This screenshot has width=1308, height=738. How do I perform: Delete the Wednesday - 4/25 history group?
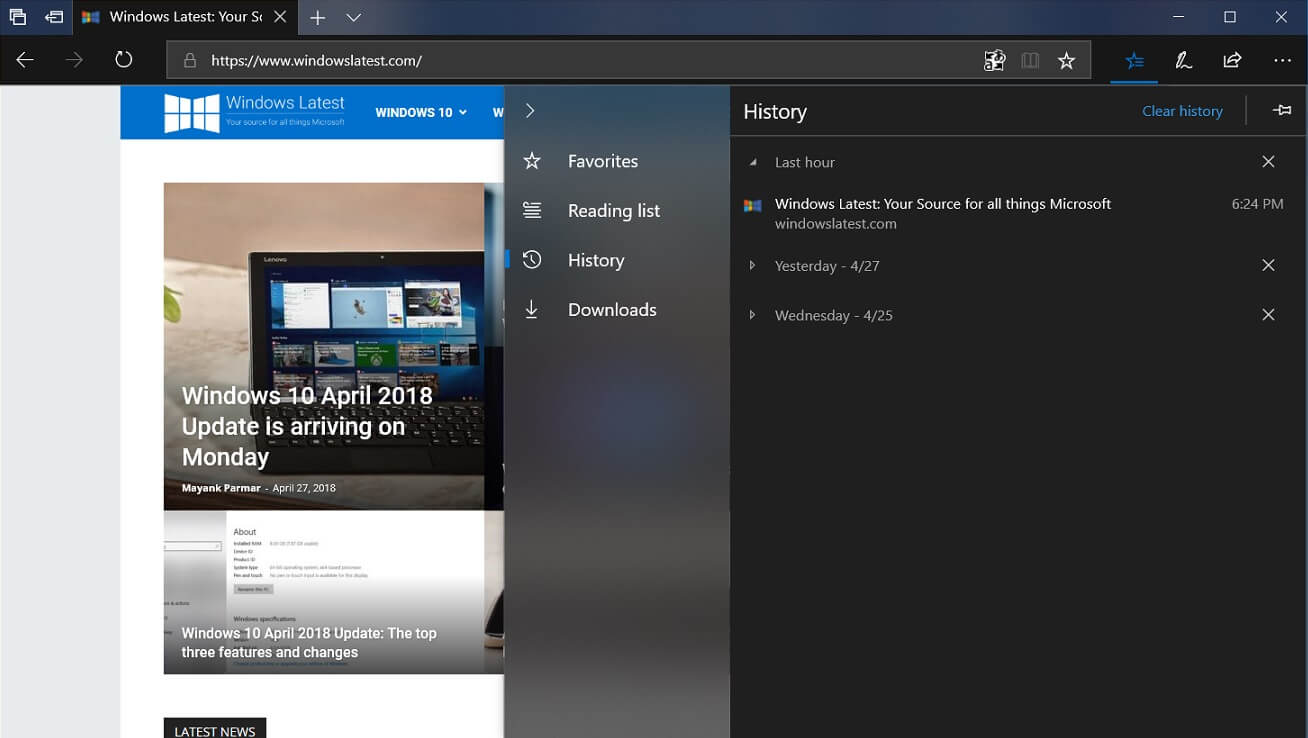pyautogui.click(x=1268, y=315)
